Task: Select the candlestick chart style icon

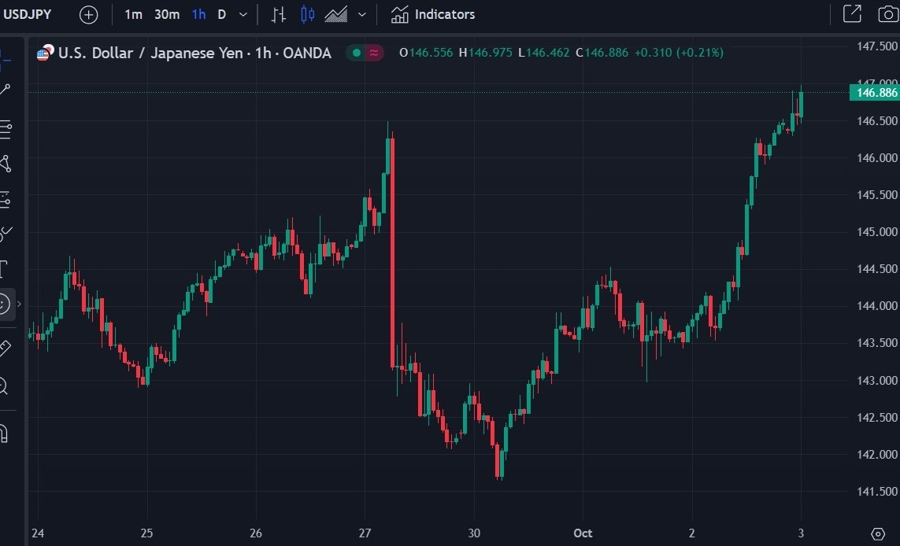Action: (307, 14)
